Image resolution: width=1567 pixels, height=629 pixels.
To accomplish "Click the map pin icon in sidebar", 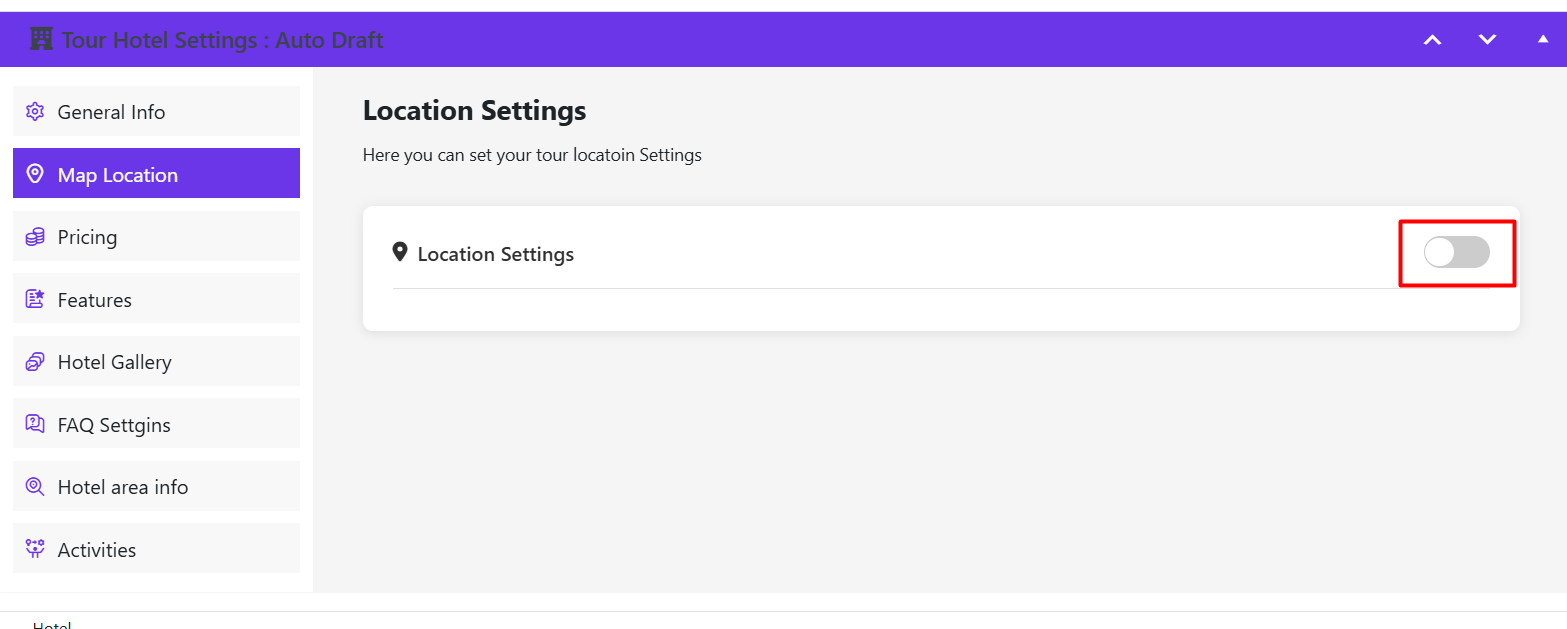I will point(35,174).
